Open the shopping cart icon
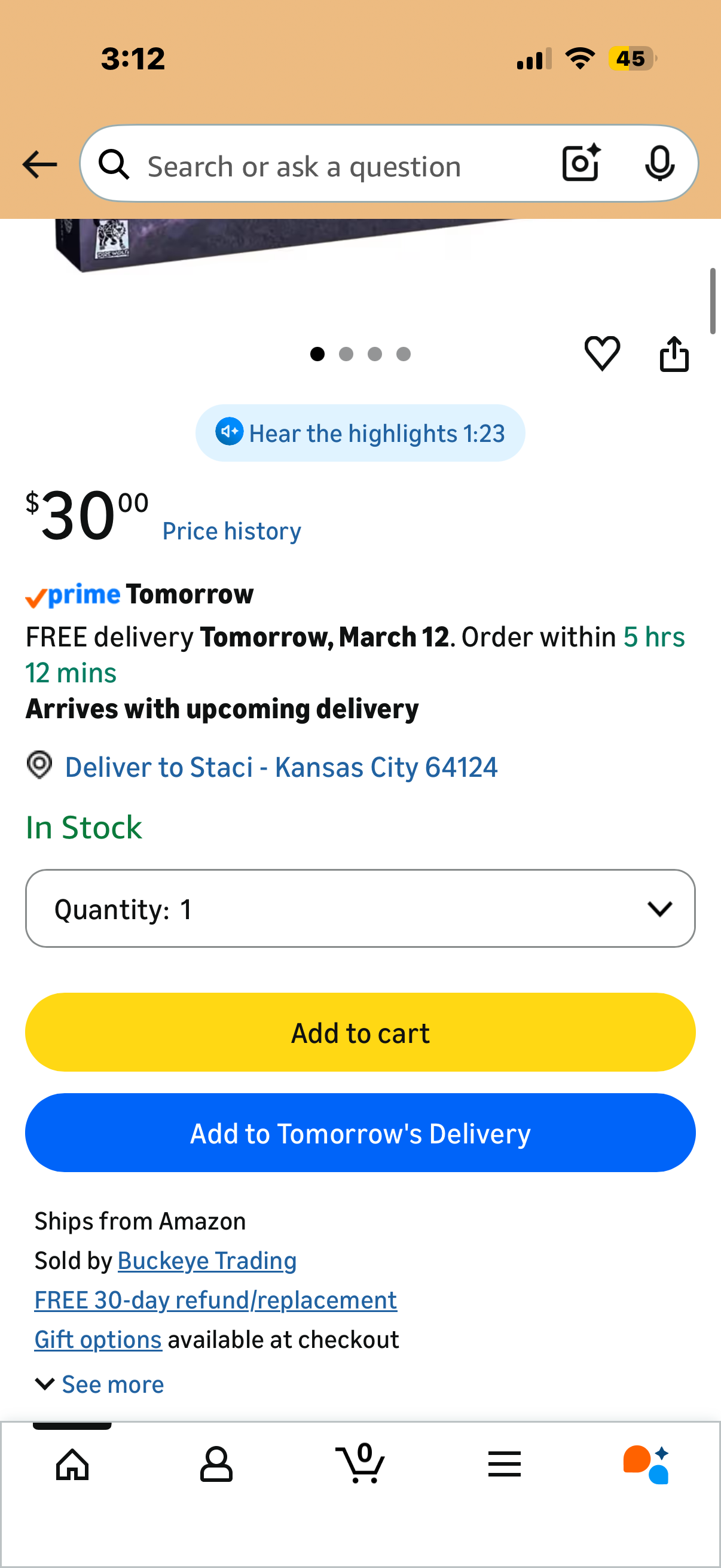 click(x=360, y=1463)
